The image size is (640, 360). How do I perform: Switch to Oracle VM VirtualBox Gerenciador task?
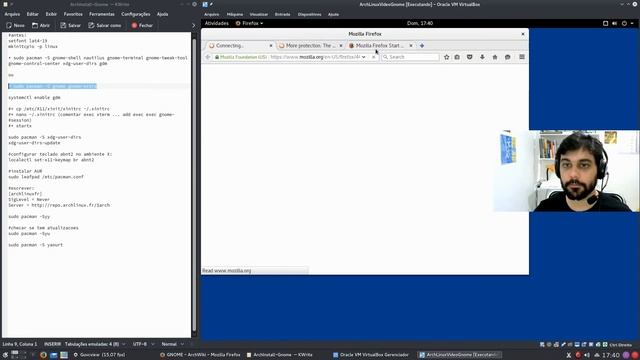coord(371,355)
